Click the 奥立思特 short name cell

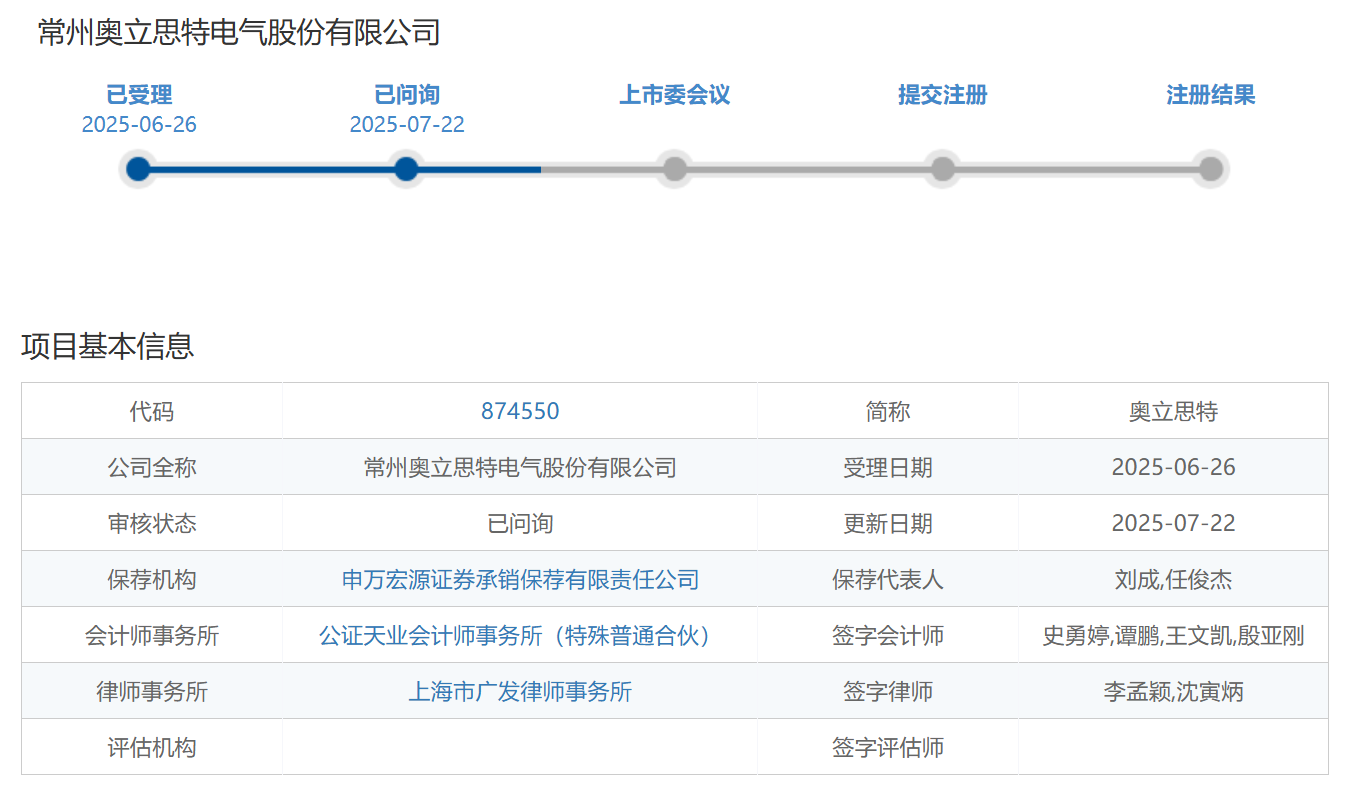(x=1174, y=411)
